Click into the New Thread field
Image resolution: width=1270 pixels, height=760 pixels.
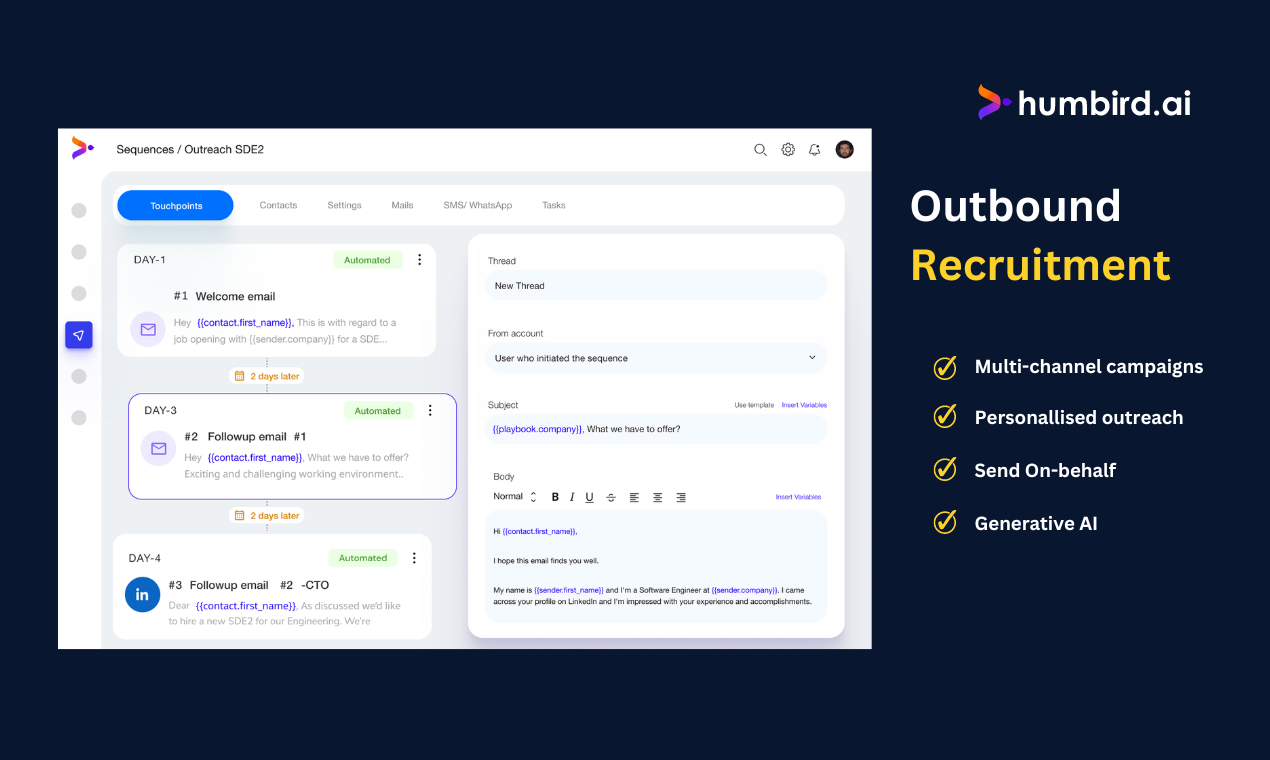655,285
